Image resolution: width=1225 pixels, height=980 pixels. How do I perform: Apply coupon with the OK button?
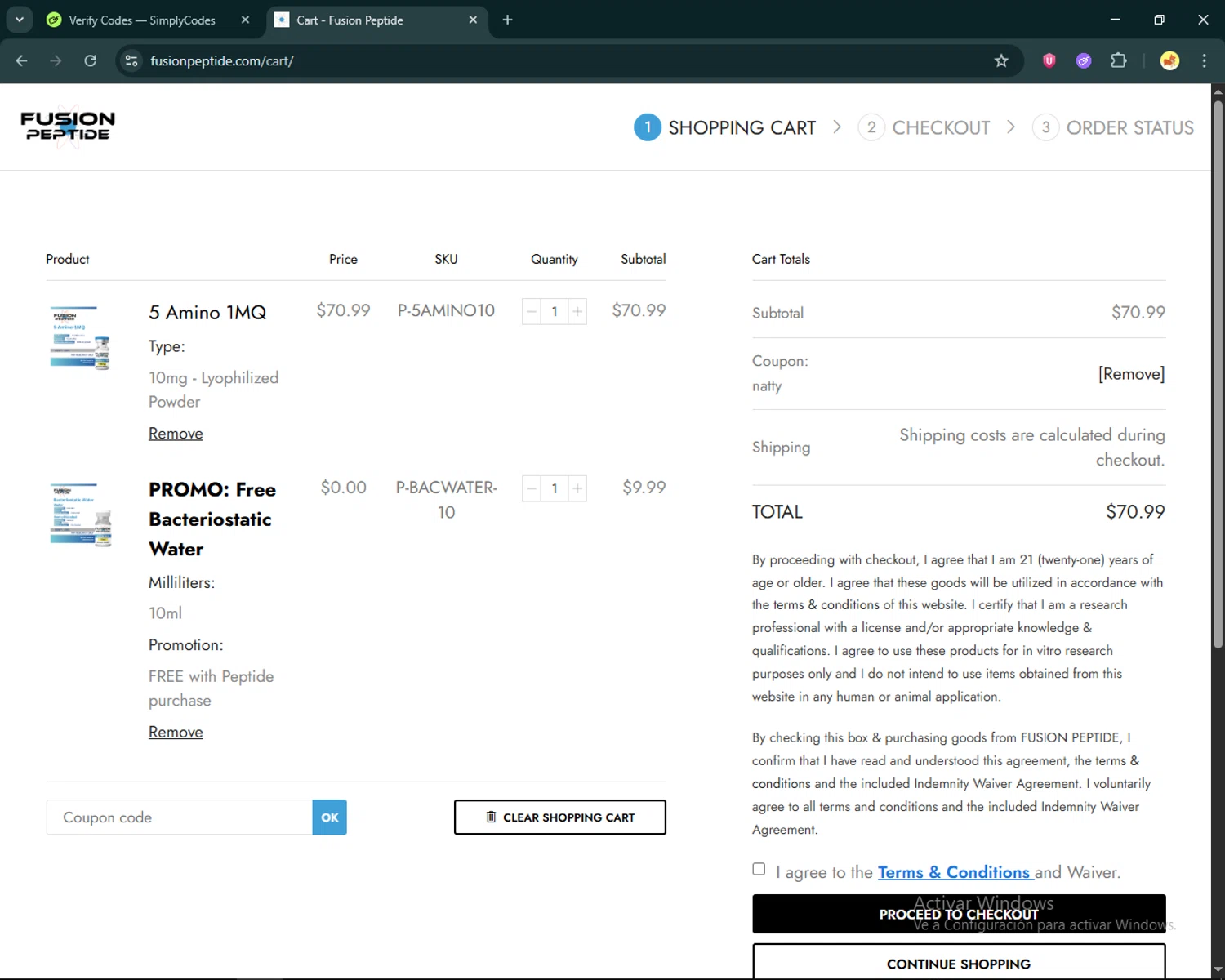tap(330, 817)
